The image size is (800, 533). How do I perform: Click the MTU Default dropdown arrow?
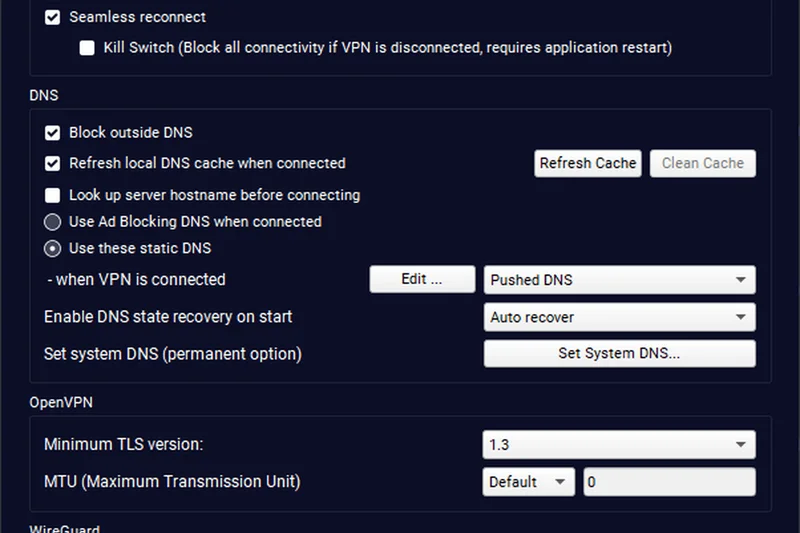(560, 482)
